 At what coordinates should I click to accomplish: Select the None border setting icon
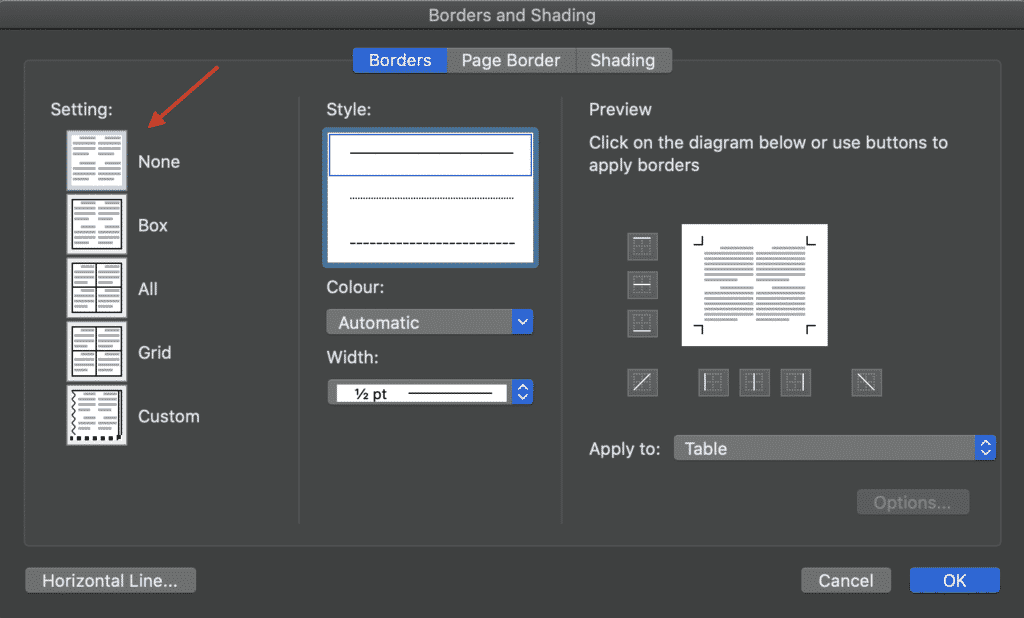click(96, 161)
